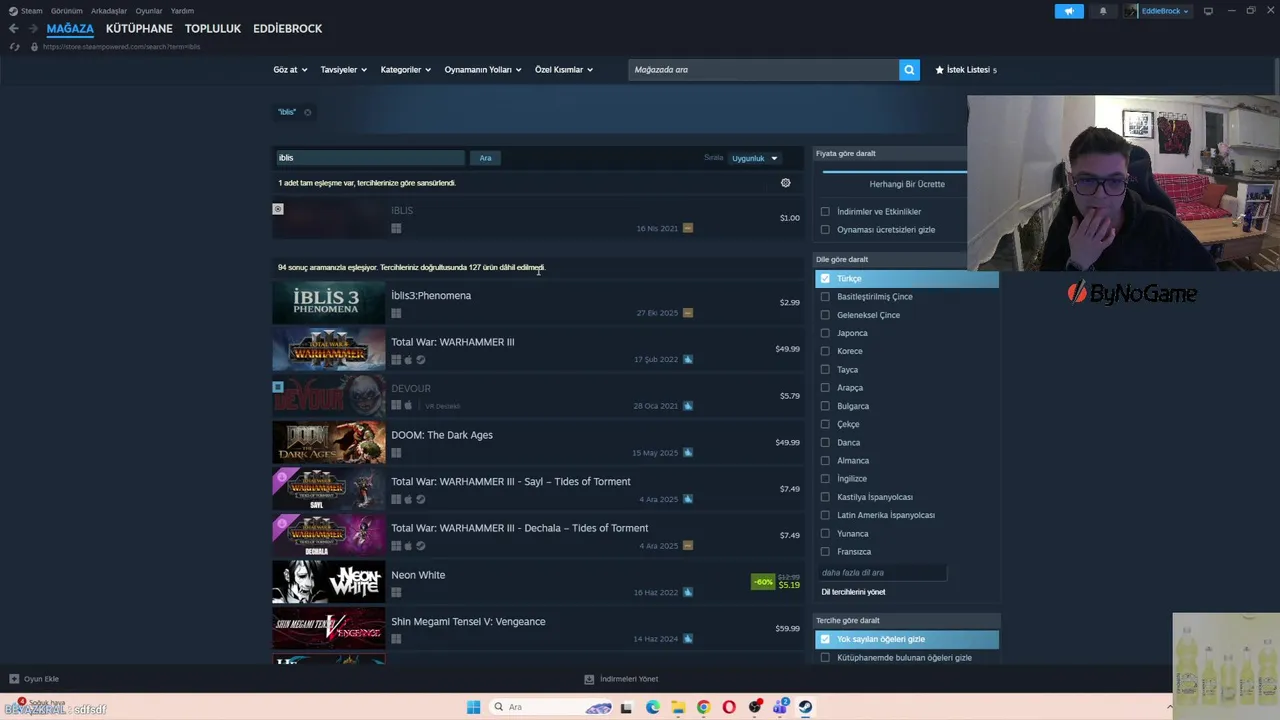Click the store search magnifier button
The image size is (1280, 720).
(x=909, y=70)
